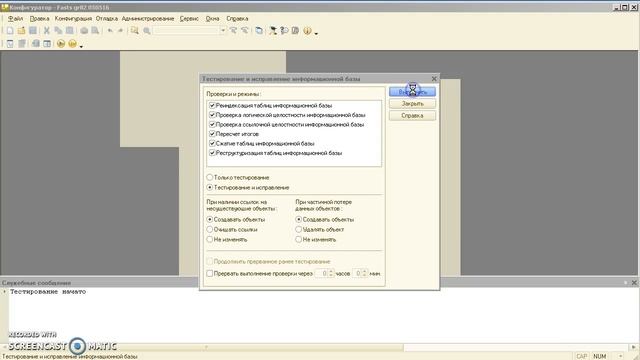Open the toolbar search combo box dropdown arrow
Viewport: 640px width, 360px height.
point(223,31)
